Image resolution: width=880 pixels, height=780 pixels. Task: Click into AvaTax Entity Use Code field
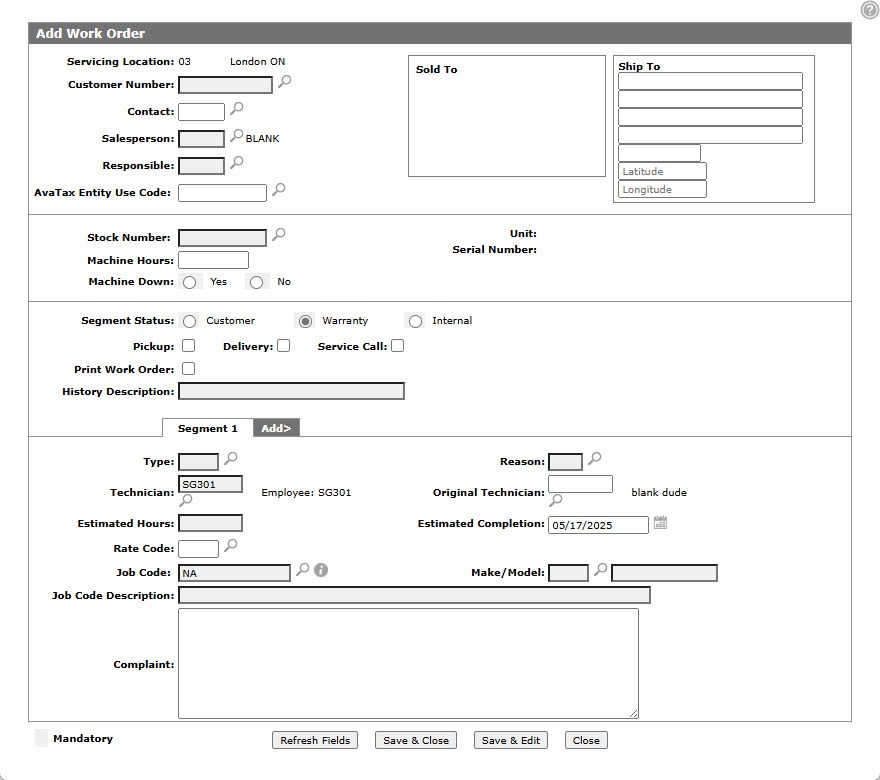(x=222, y=193)
